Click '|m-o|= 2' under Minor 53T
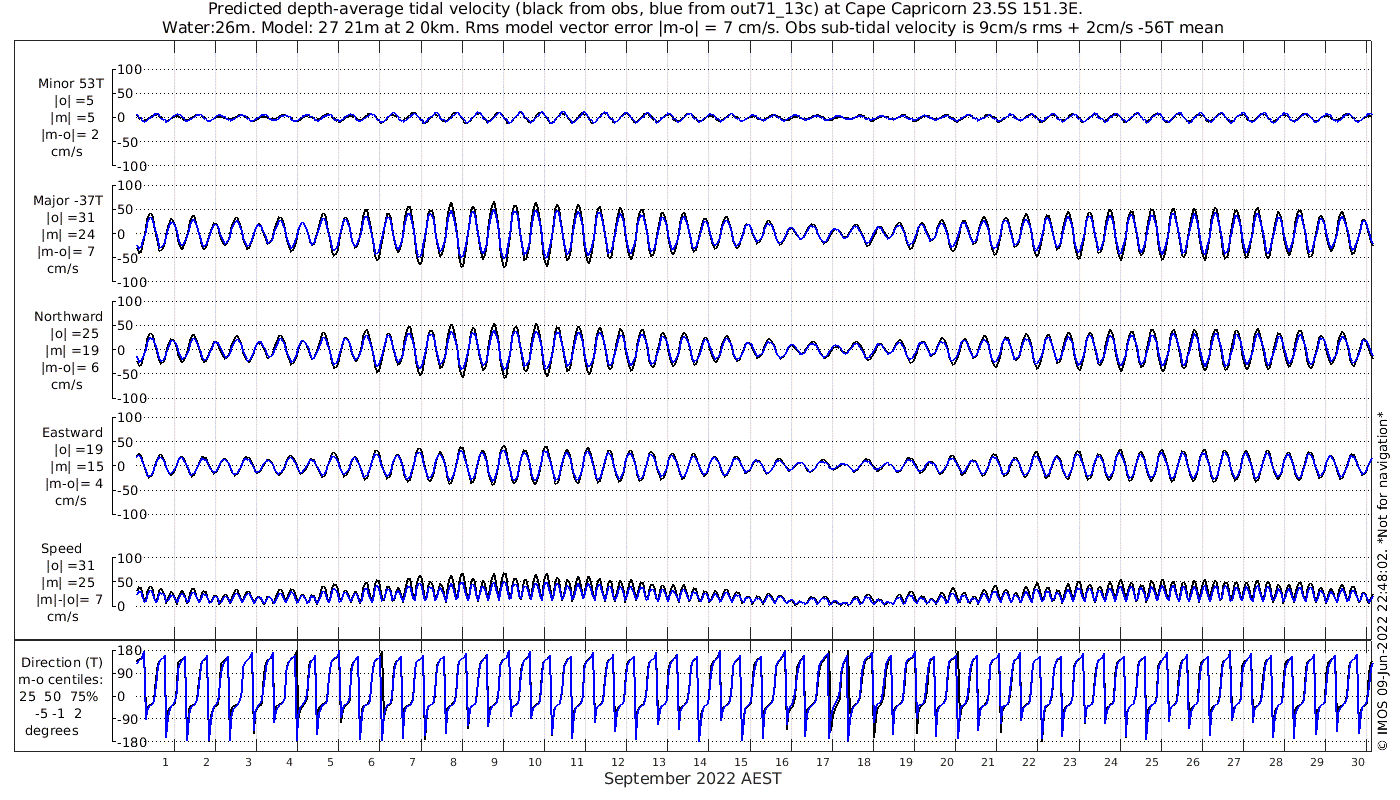This screenshot has width=1400, height=800. (x=70, y=135)
